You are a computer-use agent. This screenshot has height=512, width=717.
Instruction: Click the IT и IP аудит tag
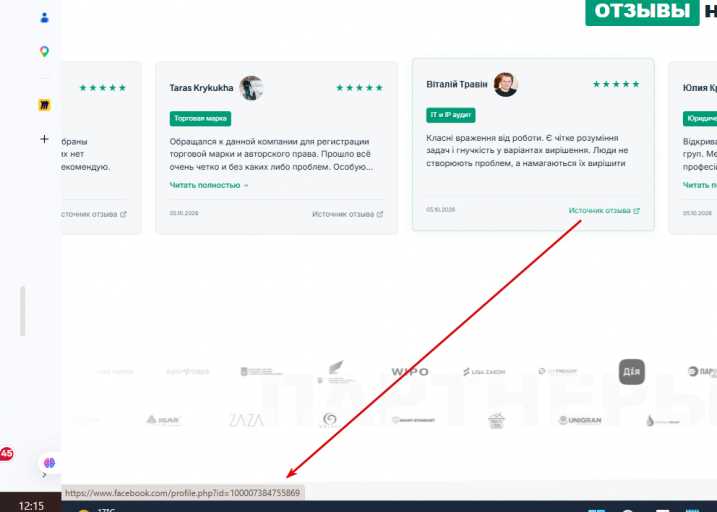tap(451, 115)
